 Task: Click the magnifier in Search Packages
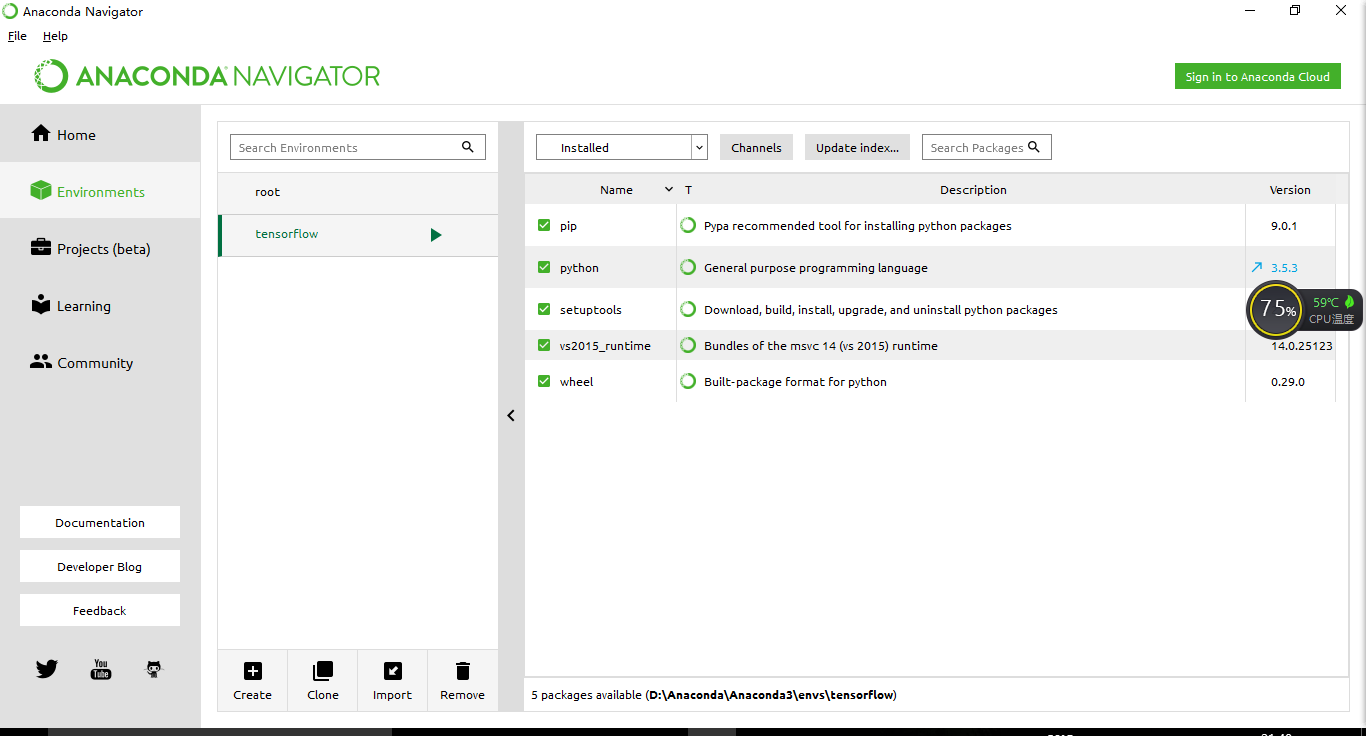(x=1034, y=147)
